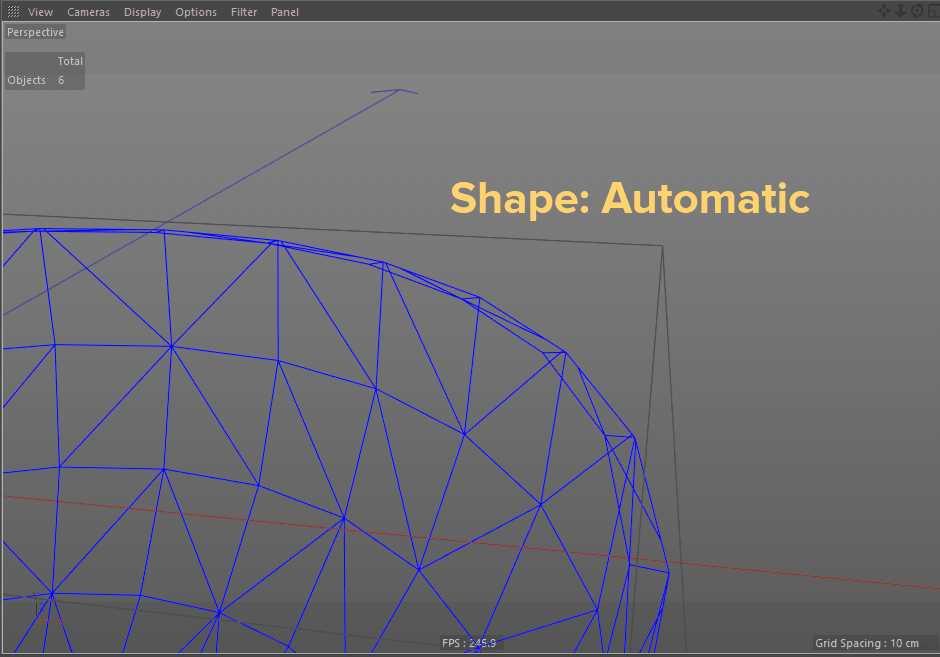This screenshot has width=940, height=657.
Task: Open the Panel menu
Action: point(284,11)
